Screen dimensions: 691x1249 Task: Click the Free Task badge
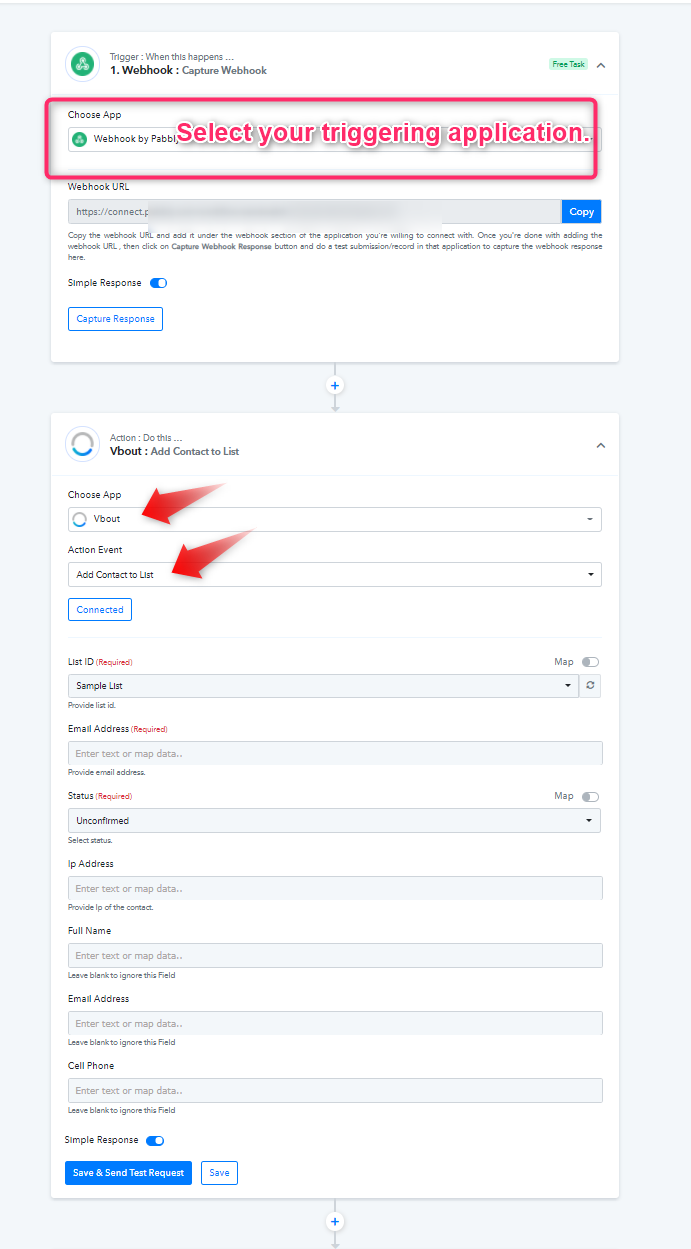(568, 64)
